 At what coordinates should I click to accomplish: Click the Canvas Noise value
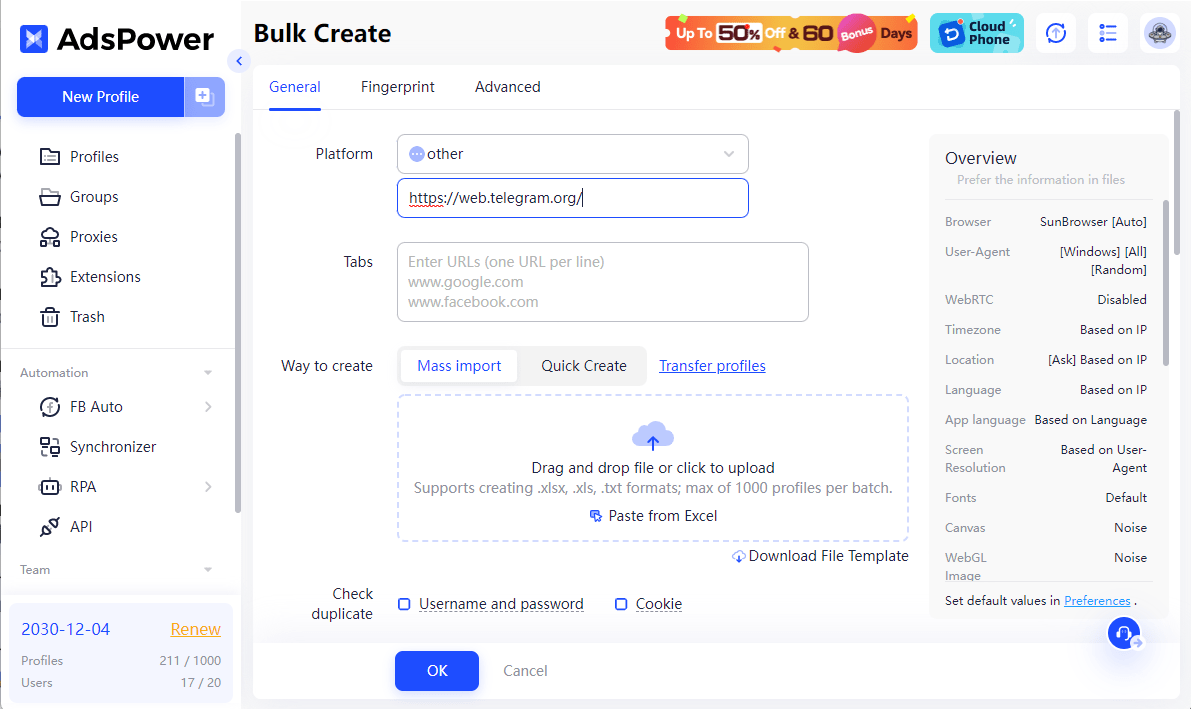coord(1130,527)
